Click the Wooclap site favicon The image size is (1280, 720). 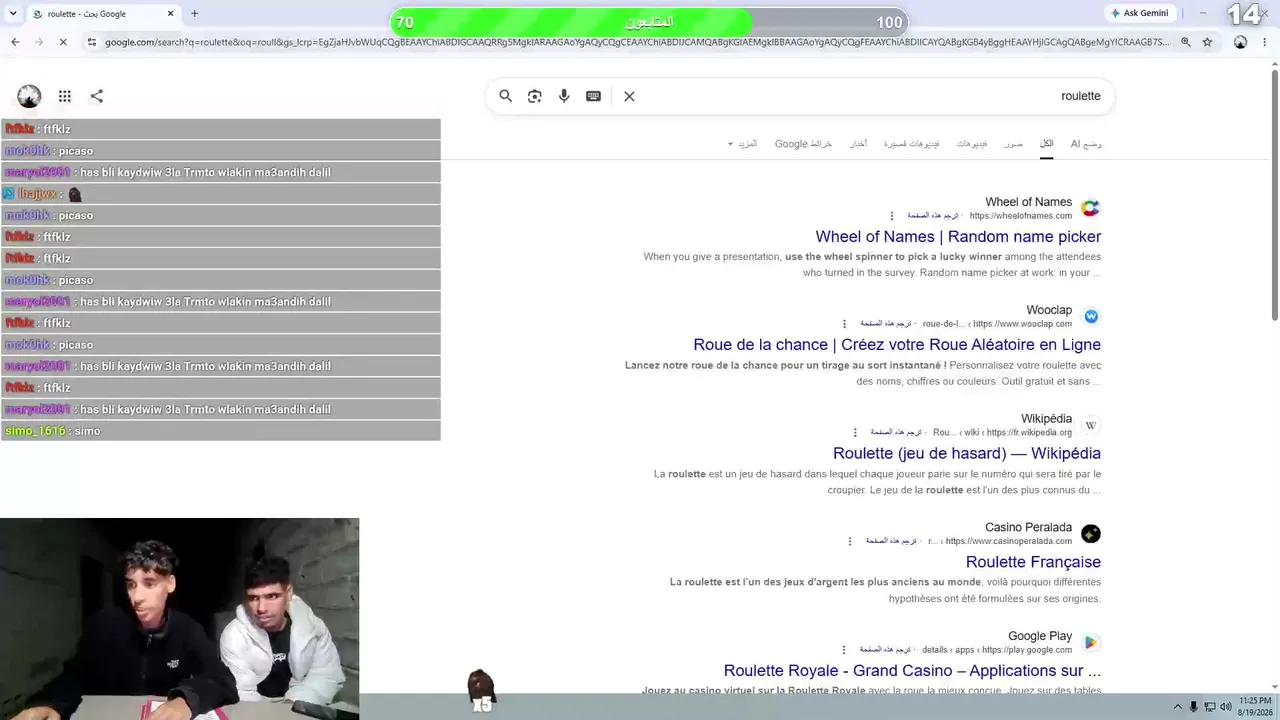(1091, 316)
